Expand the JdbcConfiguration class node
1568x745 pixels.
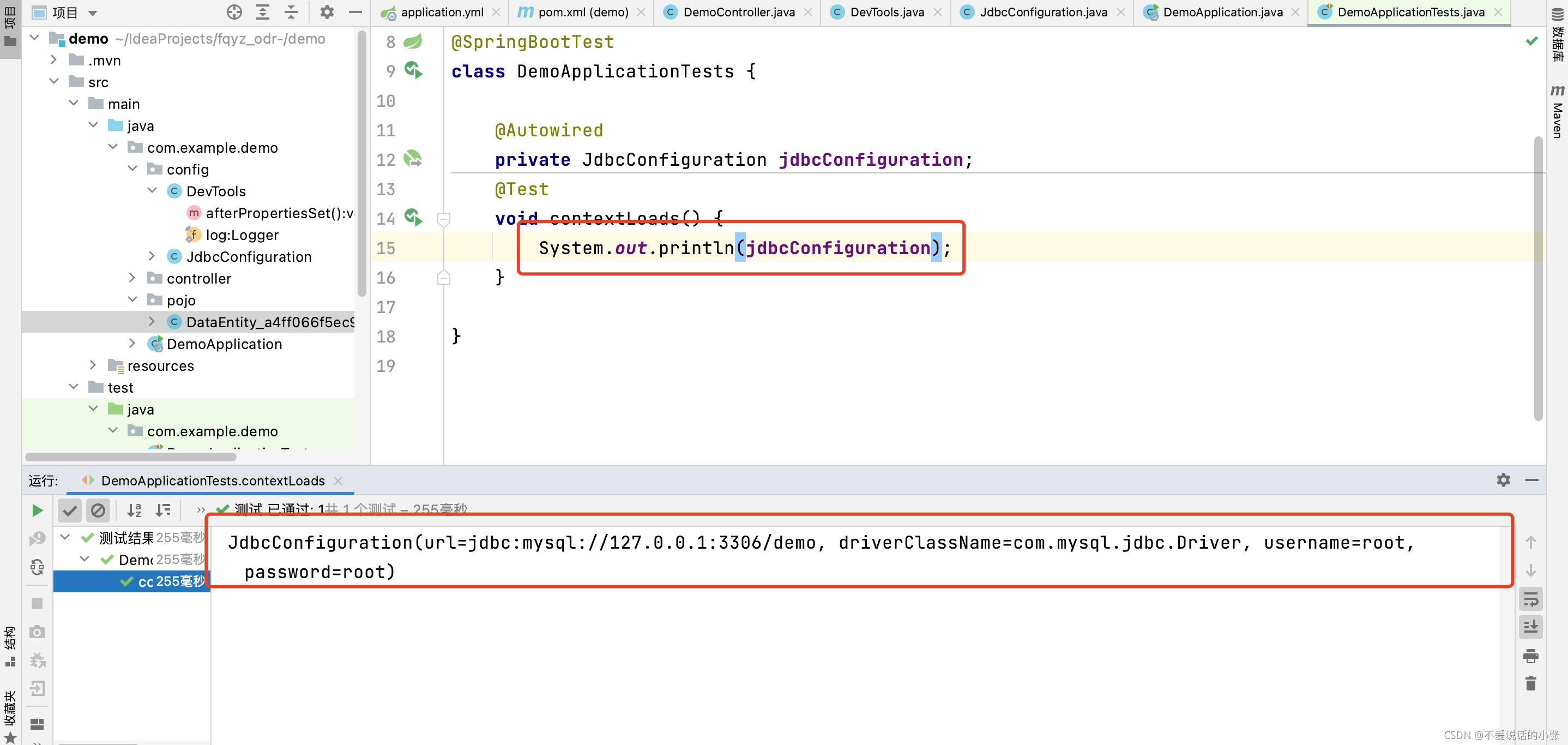click(x=152, y=256)
